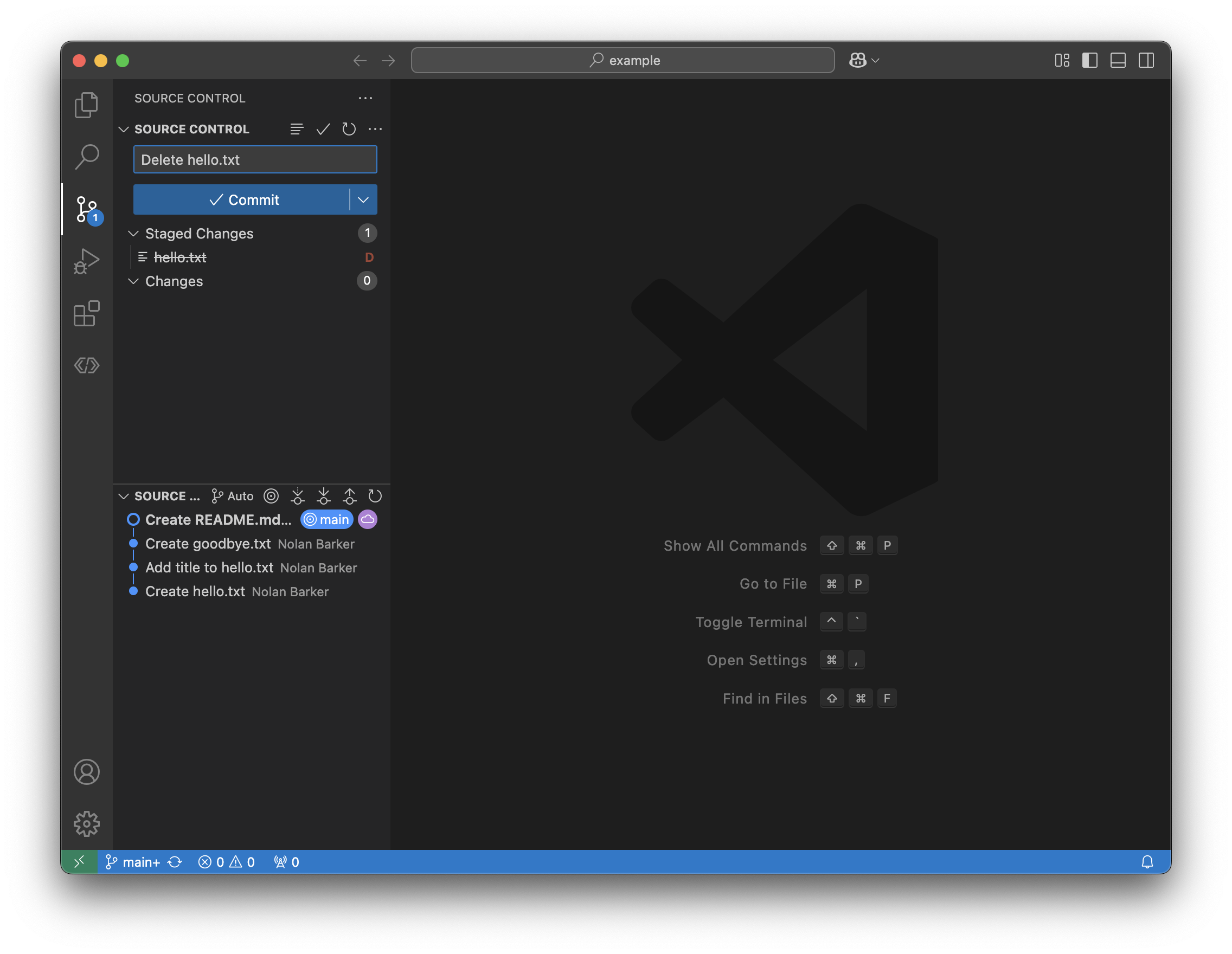
Task: Click the Push icon in graph toolbar
Action: (x=349, y=496)
